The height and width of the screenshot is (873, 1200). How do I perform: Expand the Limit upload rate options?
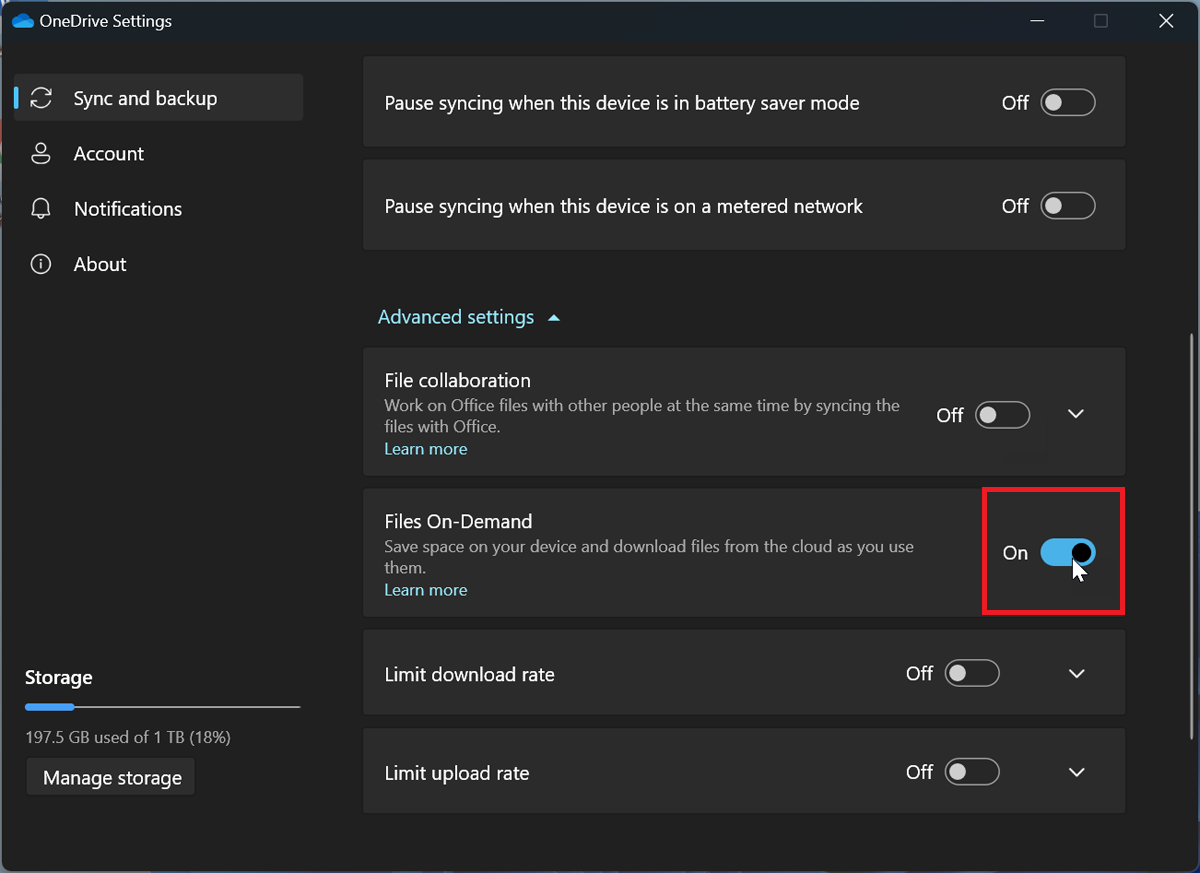[1077, 771]
